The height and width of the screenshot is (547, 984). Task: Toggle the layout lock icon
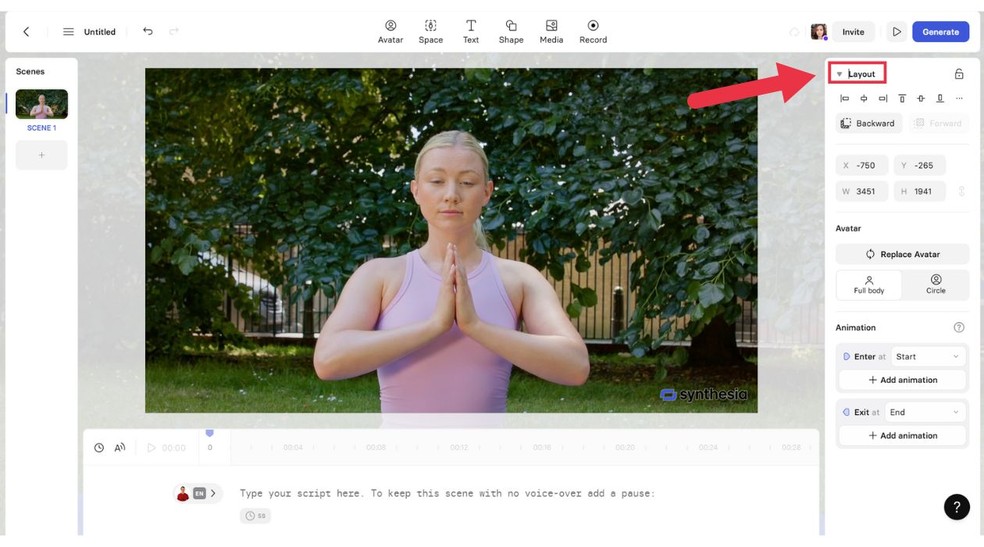pos(959,74)
